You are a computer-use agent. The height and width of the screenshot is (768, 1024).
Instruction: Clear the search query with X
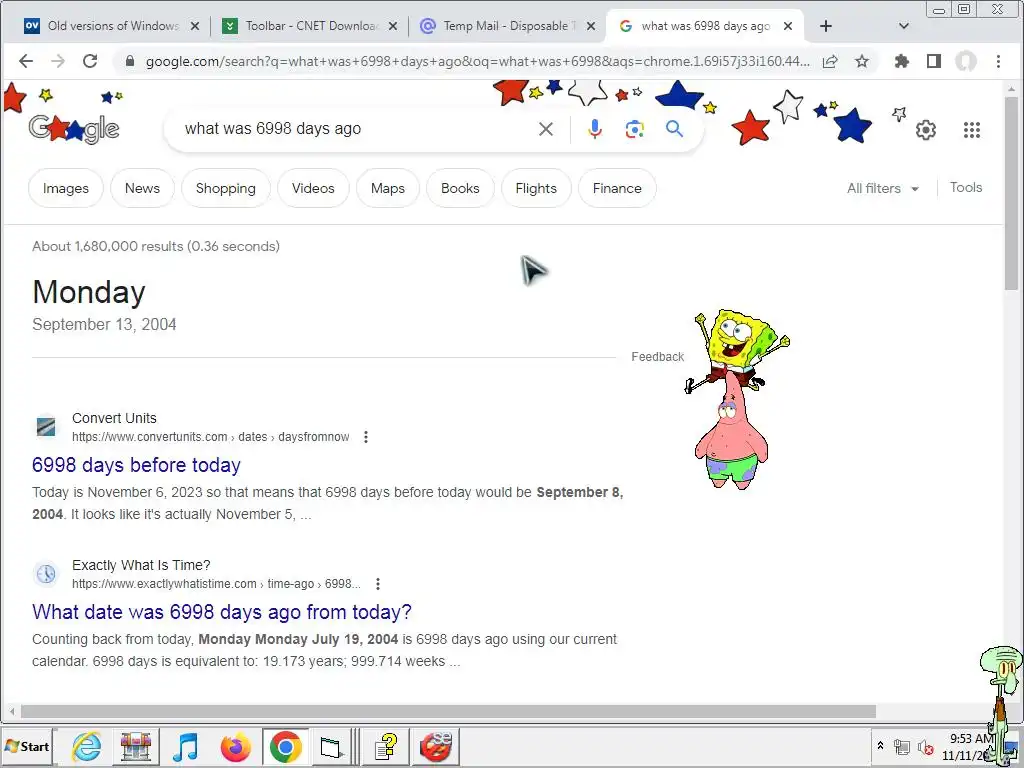(546, 129)
